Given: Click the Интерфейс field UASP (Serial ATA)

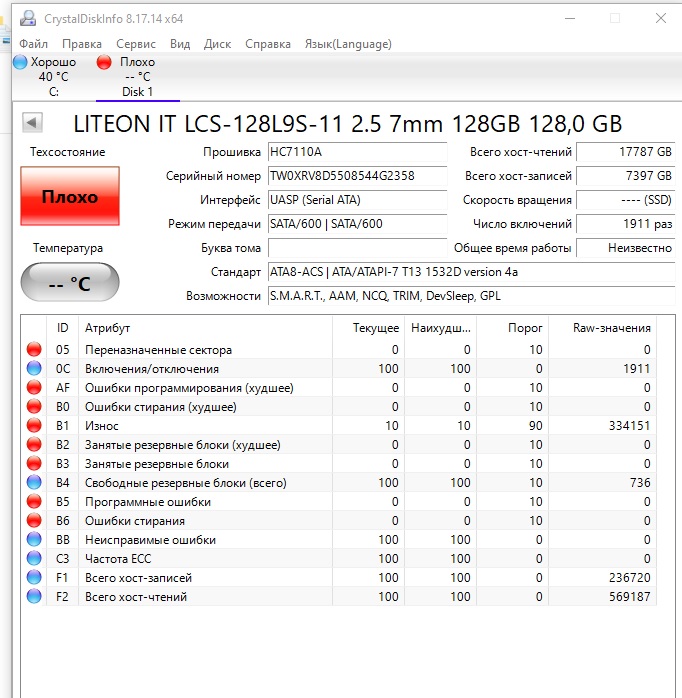Looking at the screenshot, I should click(x=357, y=200).
